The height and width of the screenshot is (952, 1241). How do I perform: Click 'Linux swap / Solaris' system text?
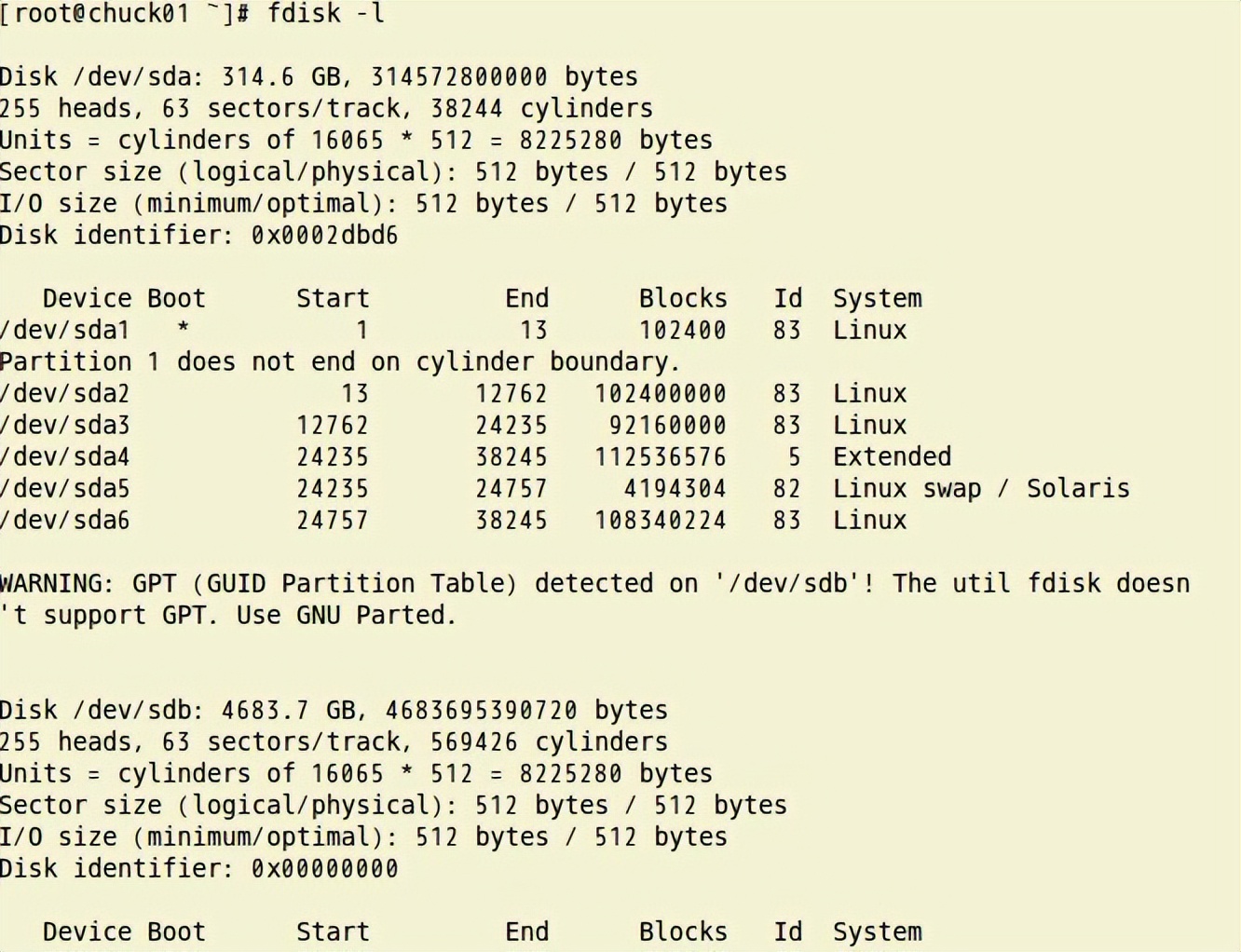click(x=980, y=488)
